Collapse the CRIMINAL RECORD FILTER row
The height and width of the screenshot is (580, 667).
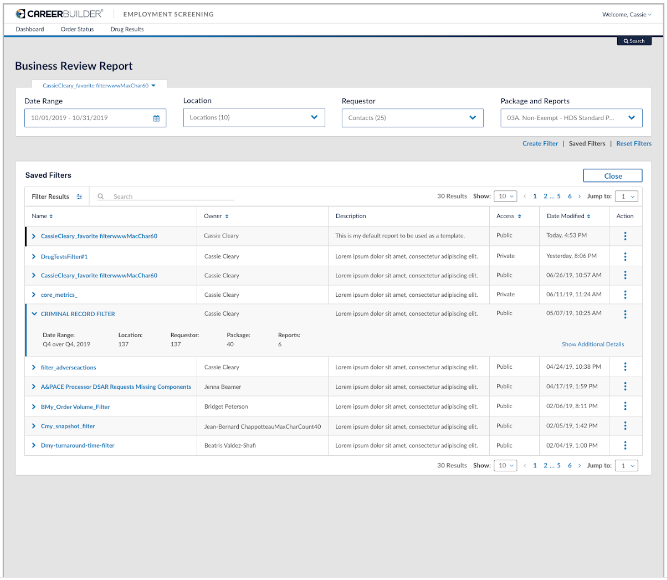[34, 314]
